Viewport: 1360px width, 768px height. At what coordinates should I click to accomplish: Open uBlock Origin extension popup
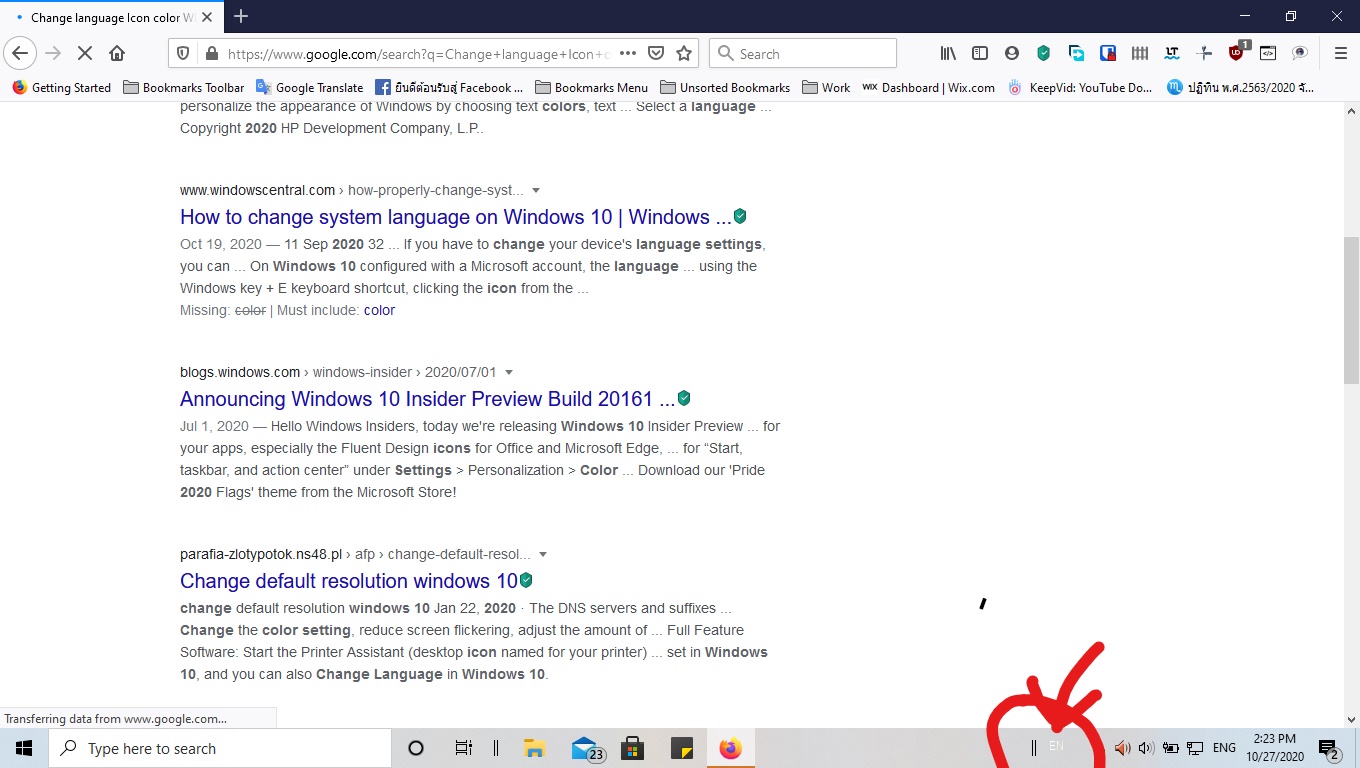click(1237, 52)
